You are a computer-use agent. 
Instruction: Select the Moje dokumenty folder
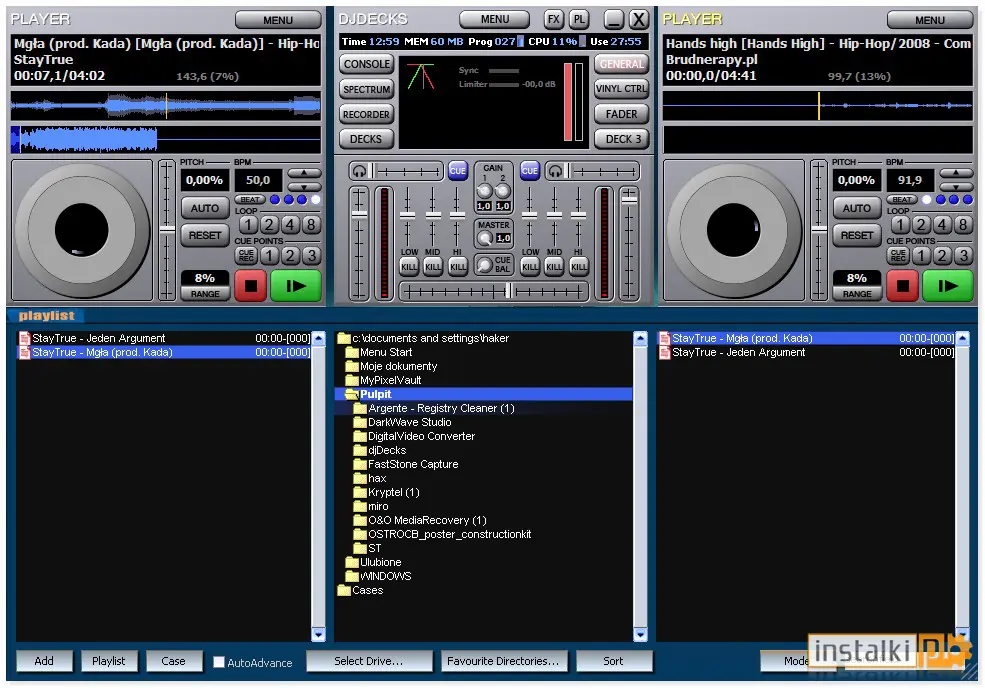[x=398, y=366]
